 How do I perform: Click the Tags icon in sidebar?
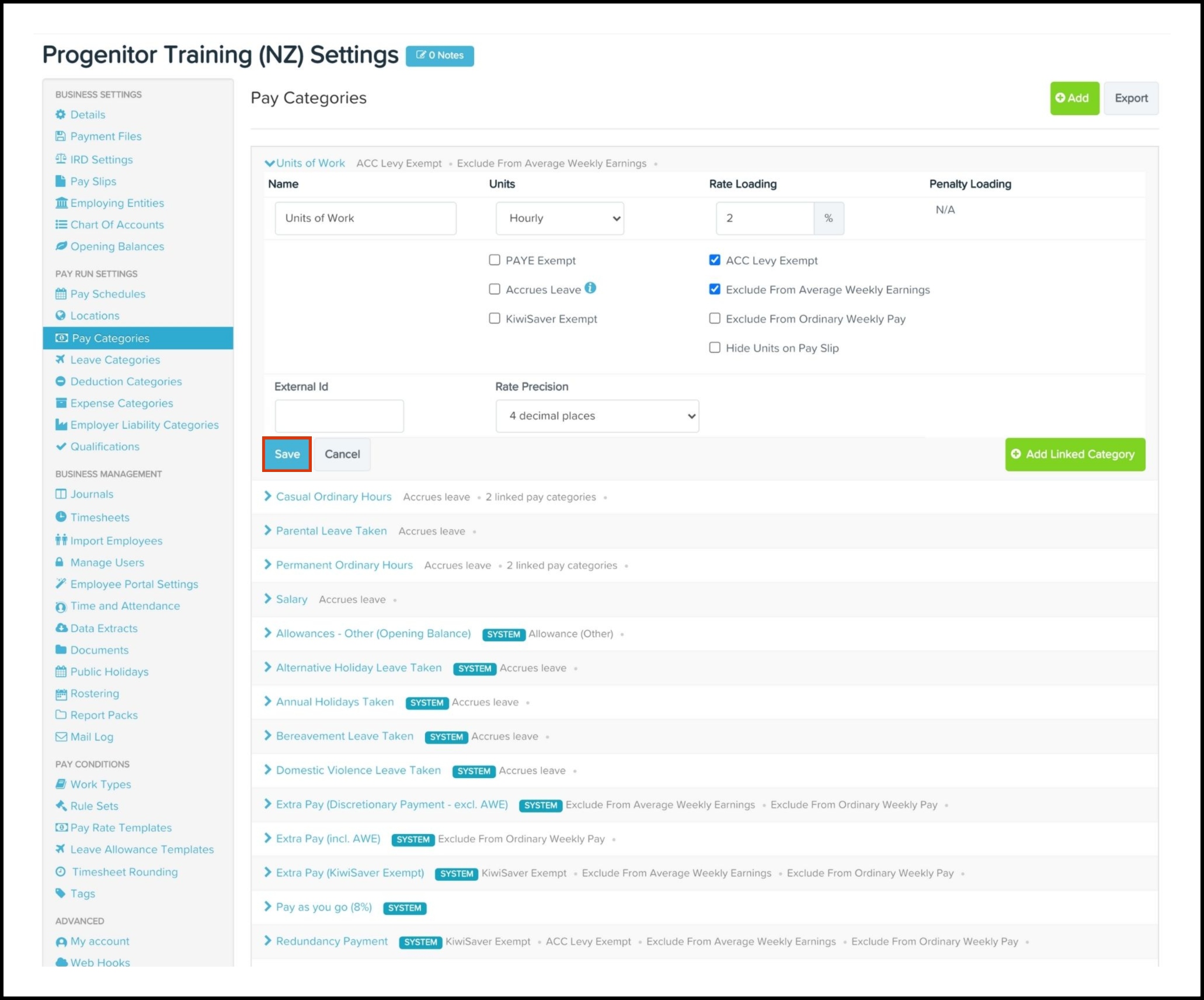coord(60,893)
